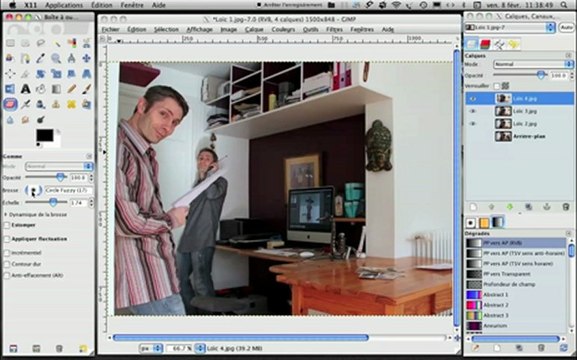The height and width of the screenshot is (360, 577).
Task: Select the Dodge/Burn tool
Action: [x=40, y=120]
